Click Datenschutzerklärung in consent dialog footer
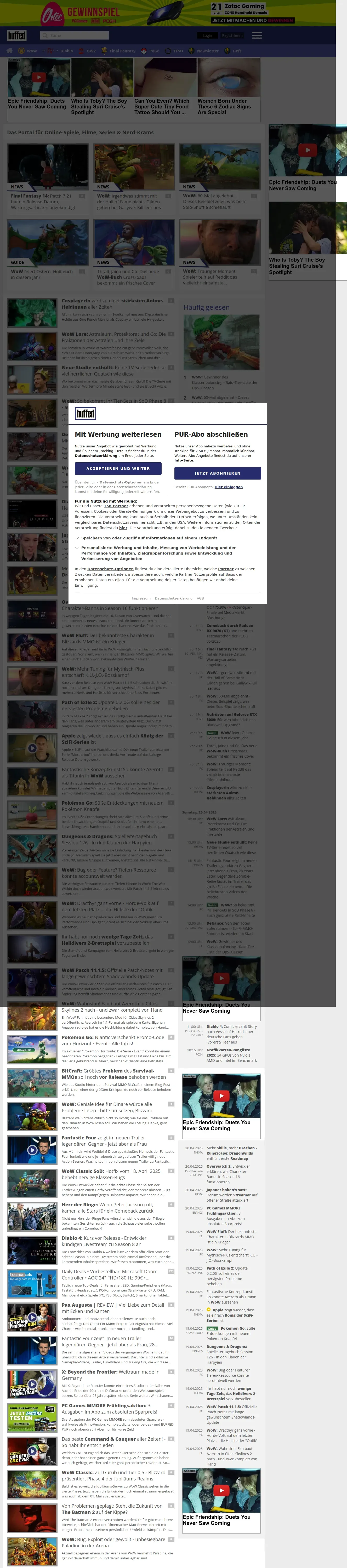Screen dimensions: 347x1568 click(x=174, y=598)
